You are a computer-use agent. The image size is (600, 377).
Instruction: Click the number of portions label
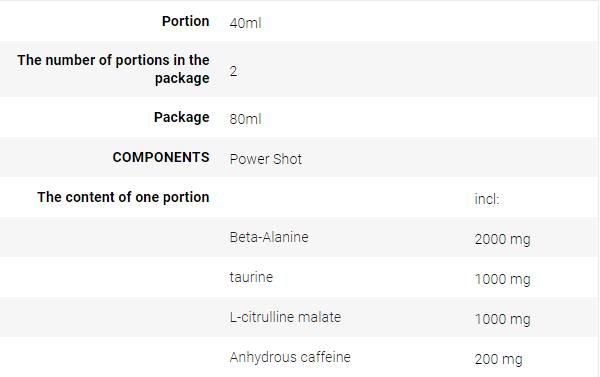pyautogui.click(x=113, y=69)
